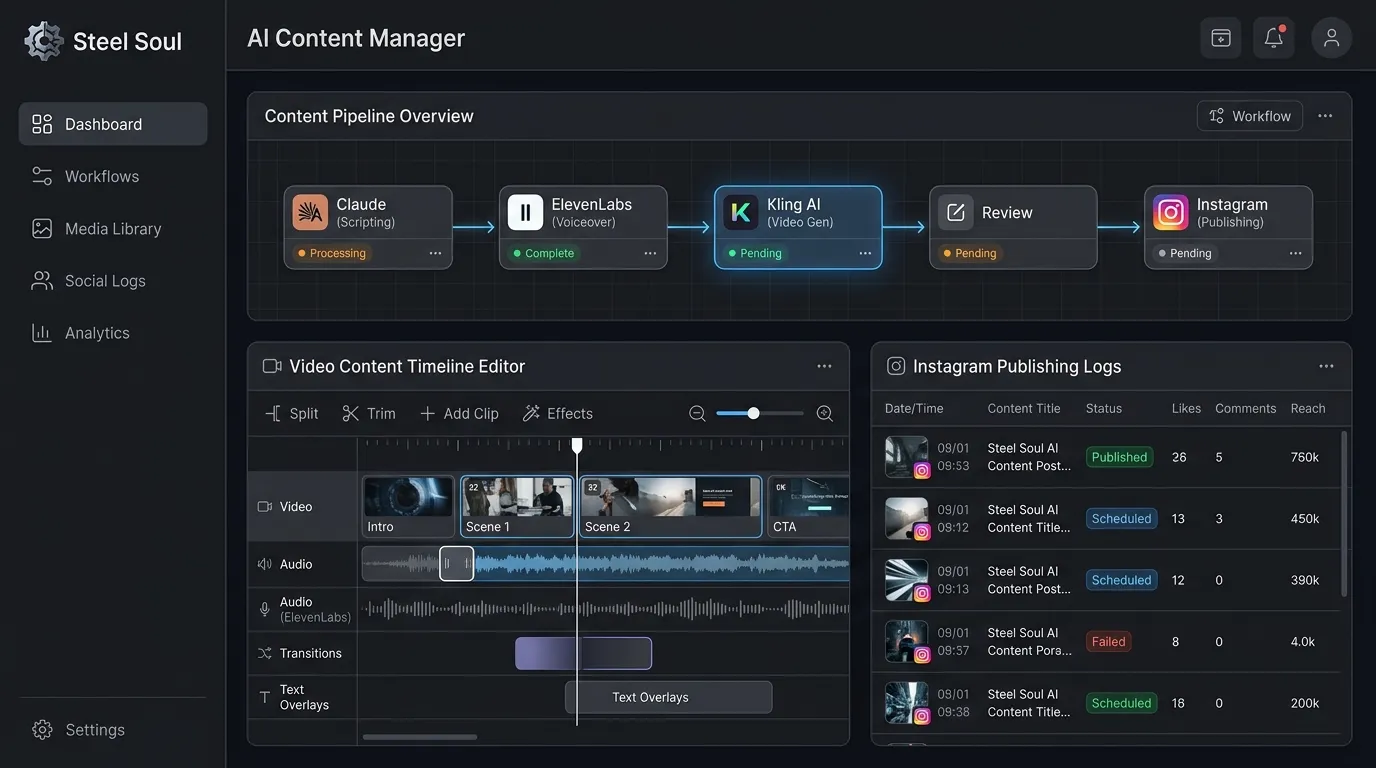Click the Published status badge
The image size is (1376, 768).
pyautogui.click(x=1119, y=457)
